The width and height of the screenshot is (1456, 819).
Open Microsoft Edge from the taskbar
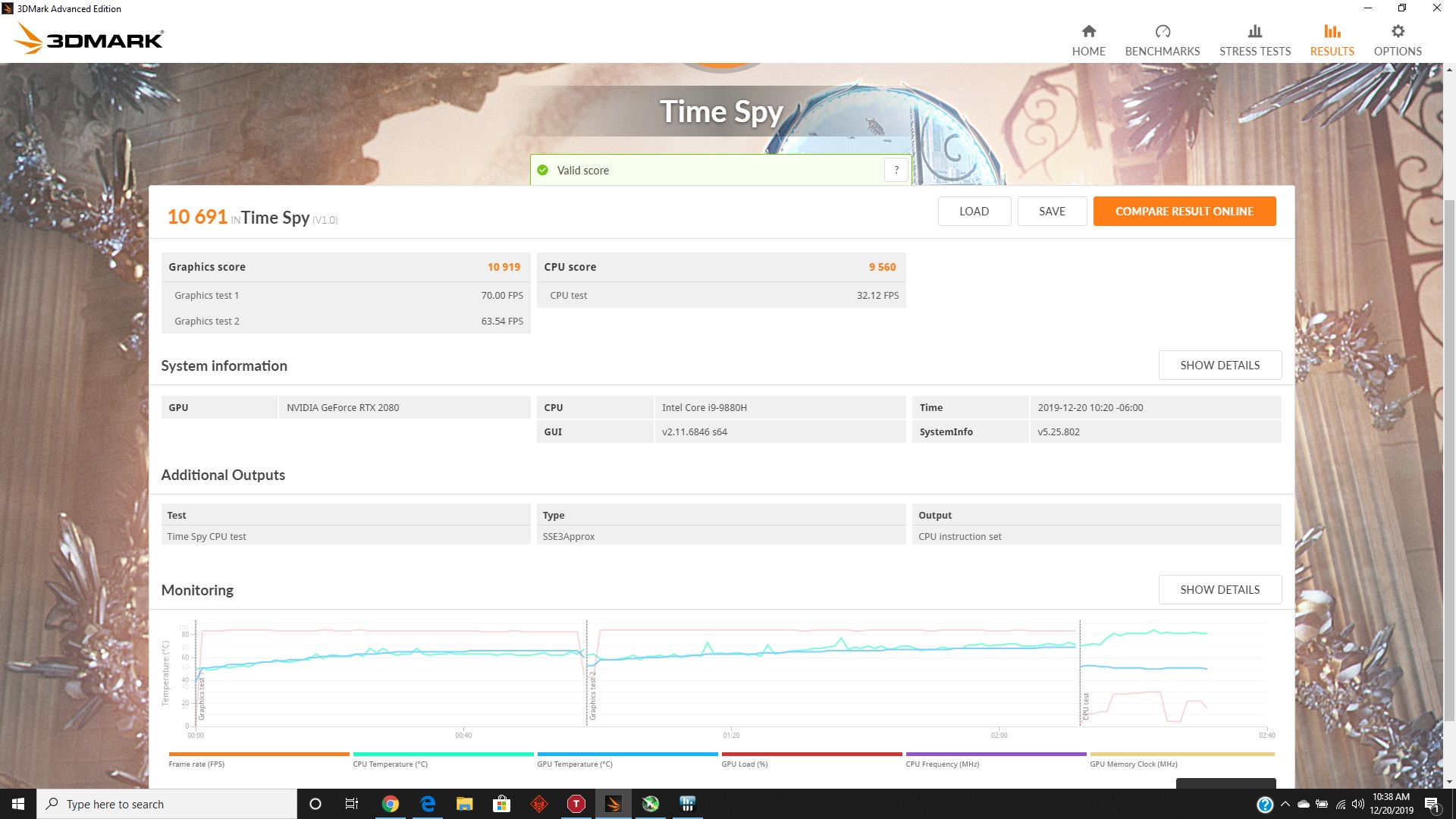point(428,804)
